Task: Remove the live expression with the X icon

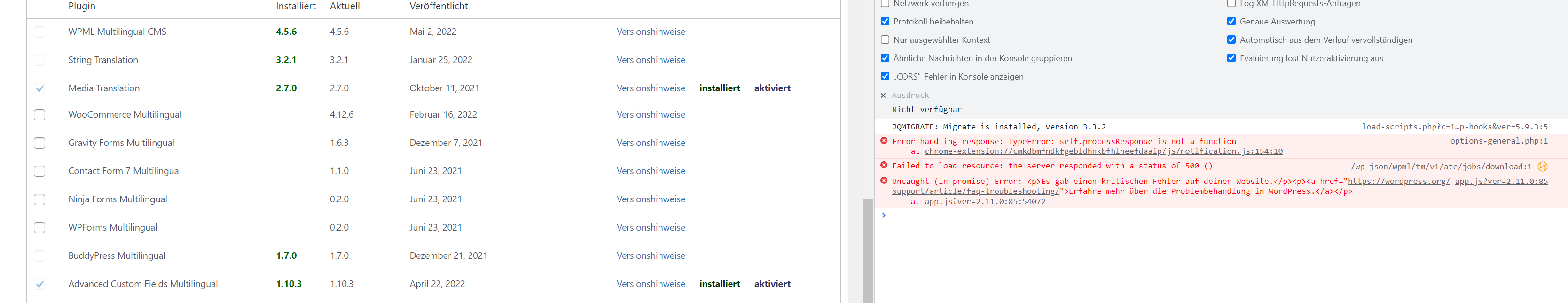Action: 883,95
